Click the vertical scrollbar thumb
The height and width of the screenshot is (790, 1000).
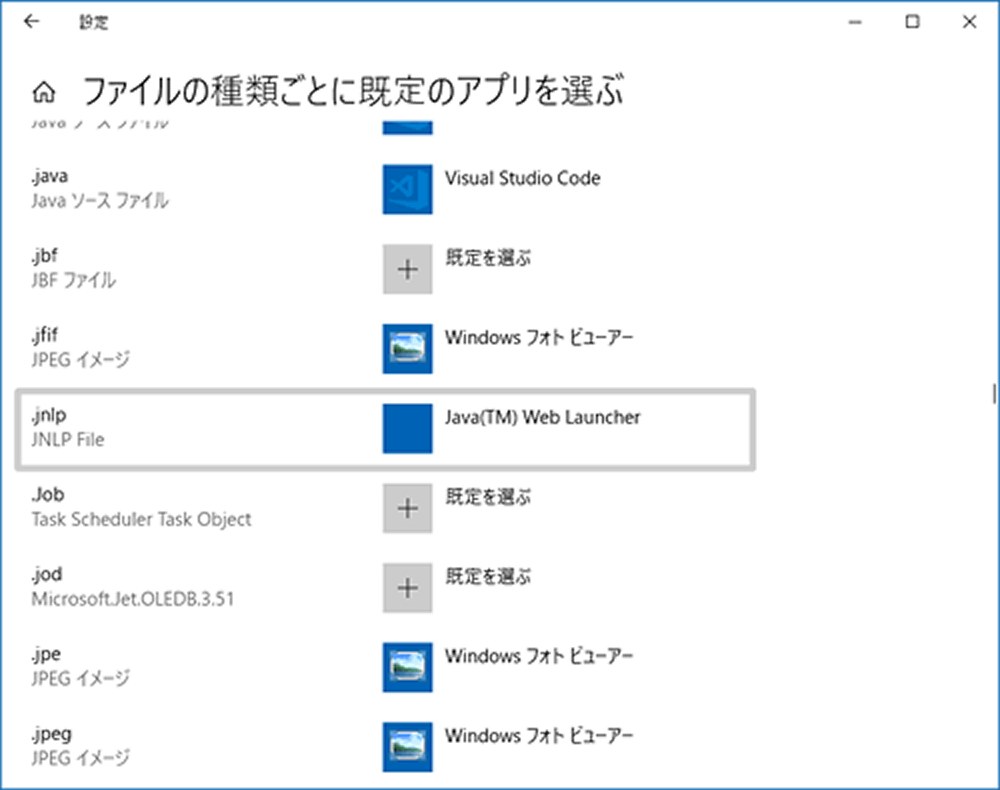point(994,393)
